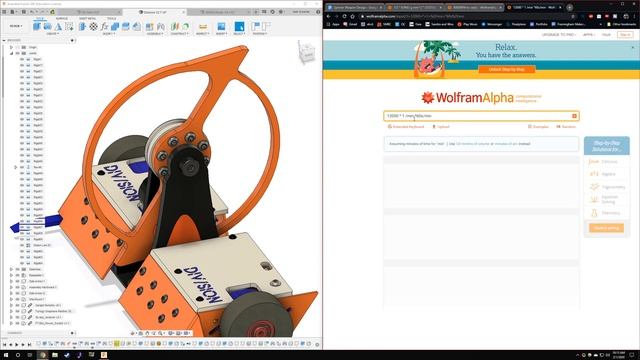Image resolution: width=640 pixels, height=360 pixels.
Task: Switch to the TOOLS toolbar tab
Action: click(x=111, y=18)
